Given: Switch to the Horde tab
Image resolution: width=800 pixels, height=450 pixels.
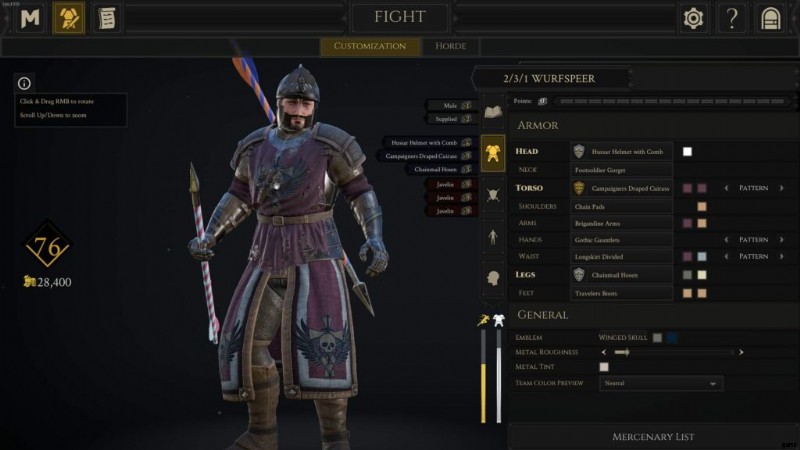Looking at the screenshot, I should pos(451,46).
